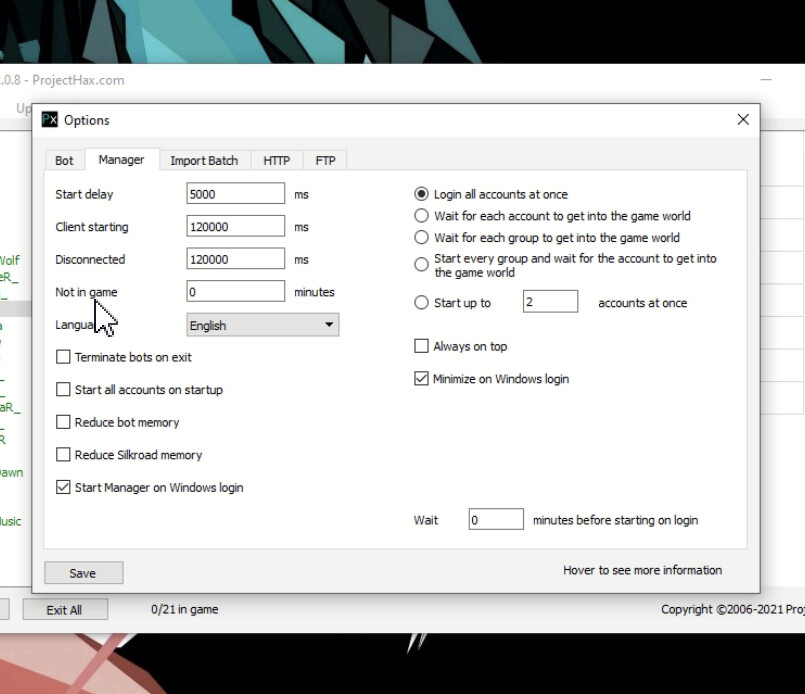Image resolution: width=805 pixels, height=694 pixels.
Task: Click the PX logo icon in Options title bar
Action: (x=50, y=120)
